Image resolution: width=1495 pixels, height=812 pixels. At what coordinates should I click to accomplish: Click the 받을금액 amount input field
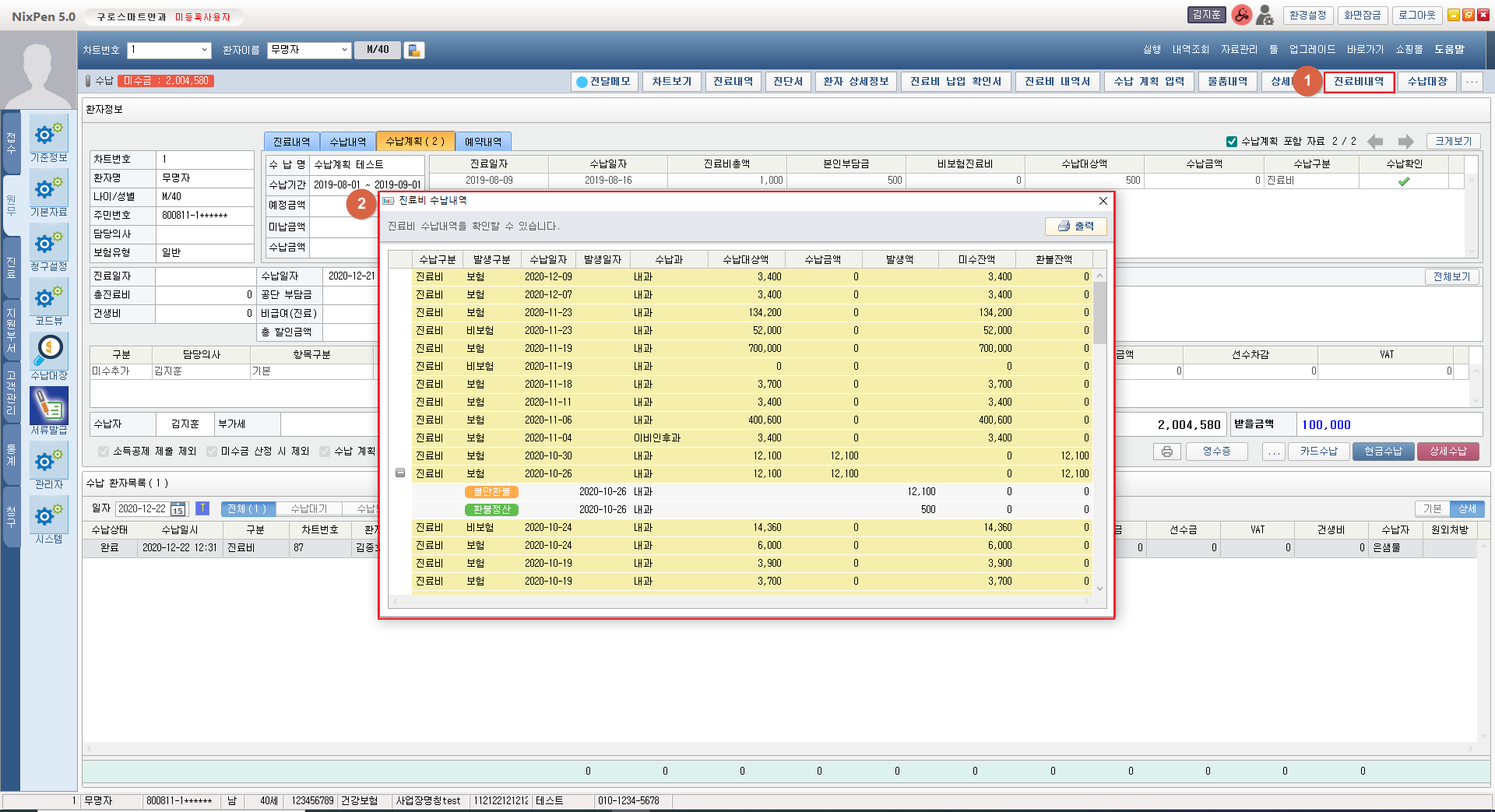[x=1389, y=425]
